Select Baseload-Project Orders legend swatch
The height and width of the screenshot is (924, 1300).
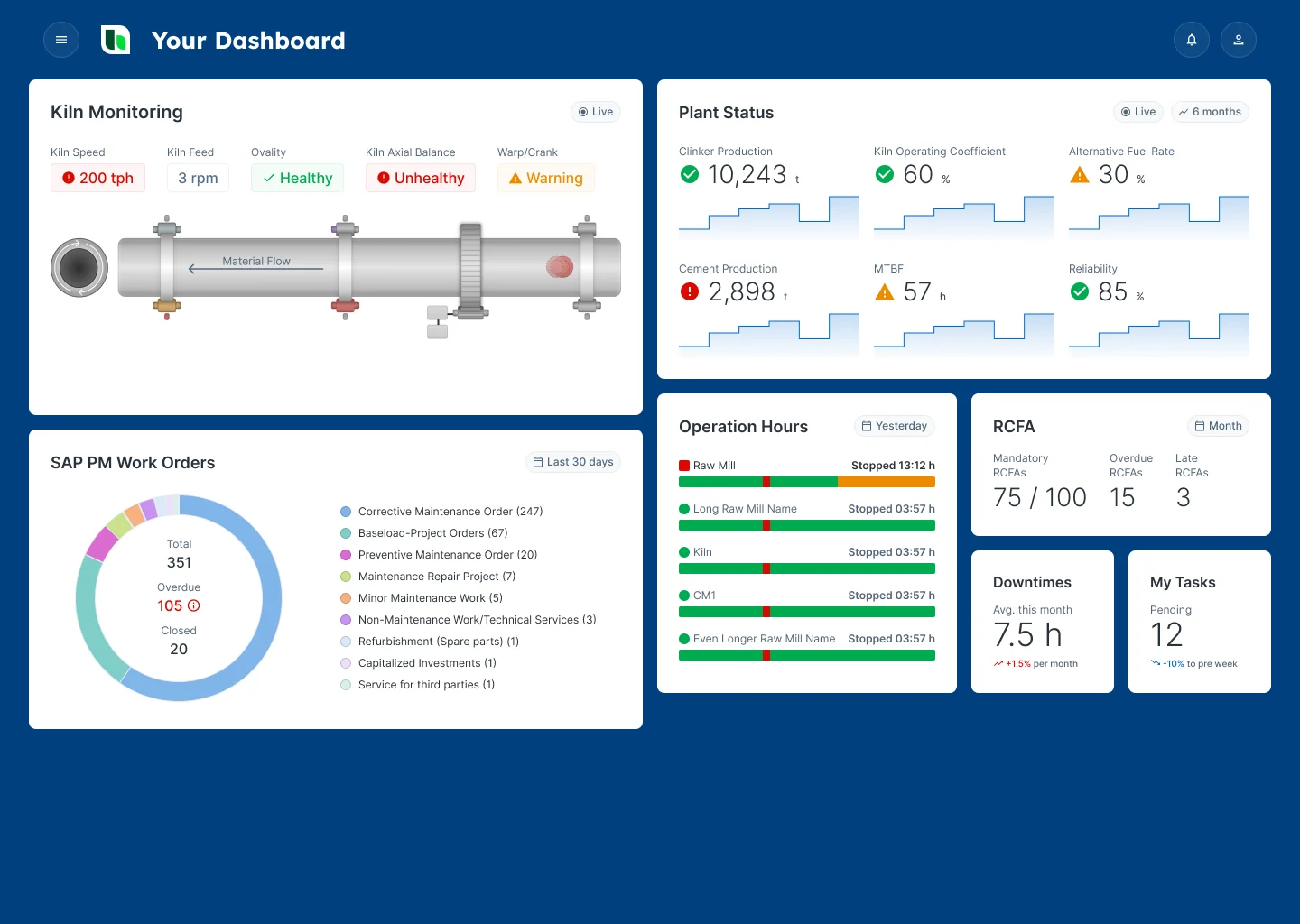click(x=346, y=533)
